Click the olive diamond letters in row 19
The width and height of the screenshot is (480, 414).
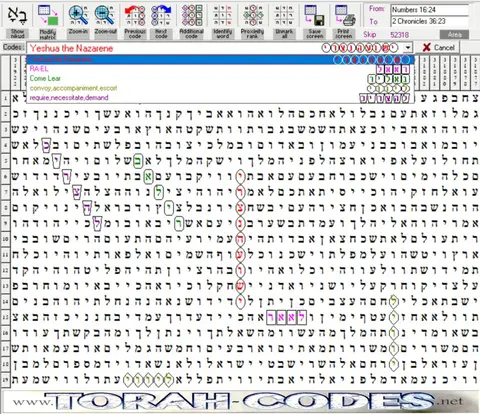[148, 380]
